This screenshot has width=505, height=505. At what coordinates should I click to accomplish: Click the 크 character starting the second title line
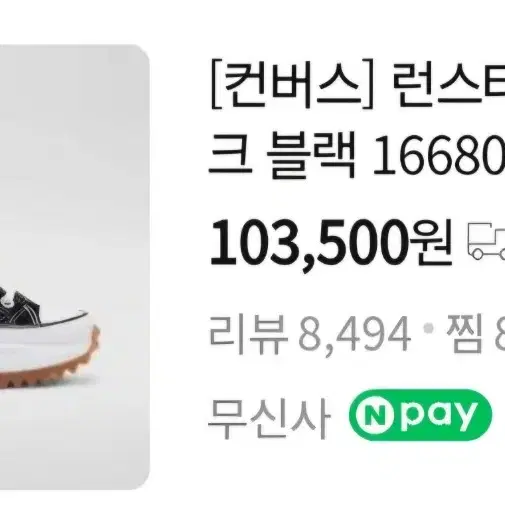click(230, 155)
